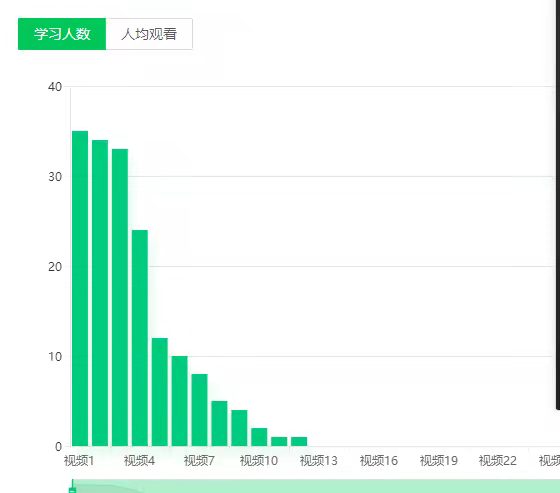Click the 视频4 axis label

139,460
